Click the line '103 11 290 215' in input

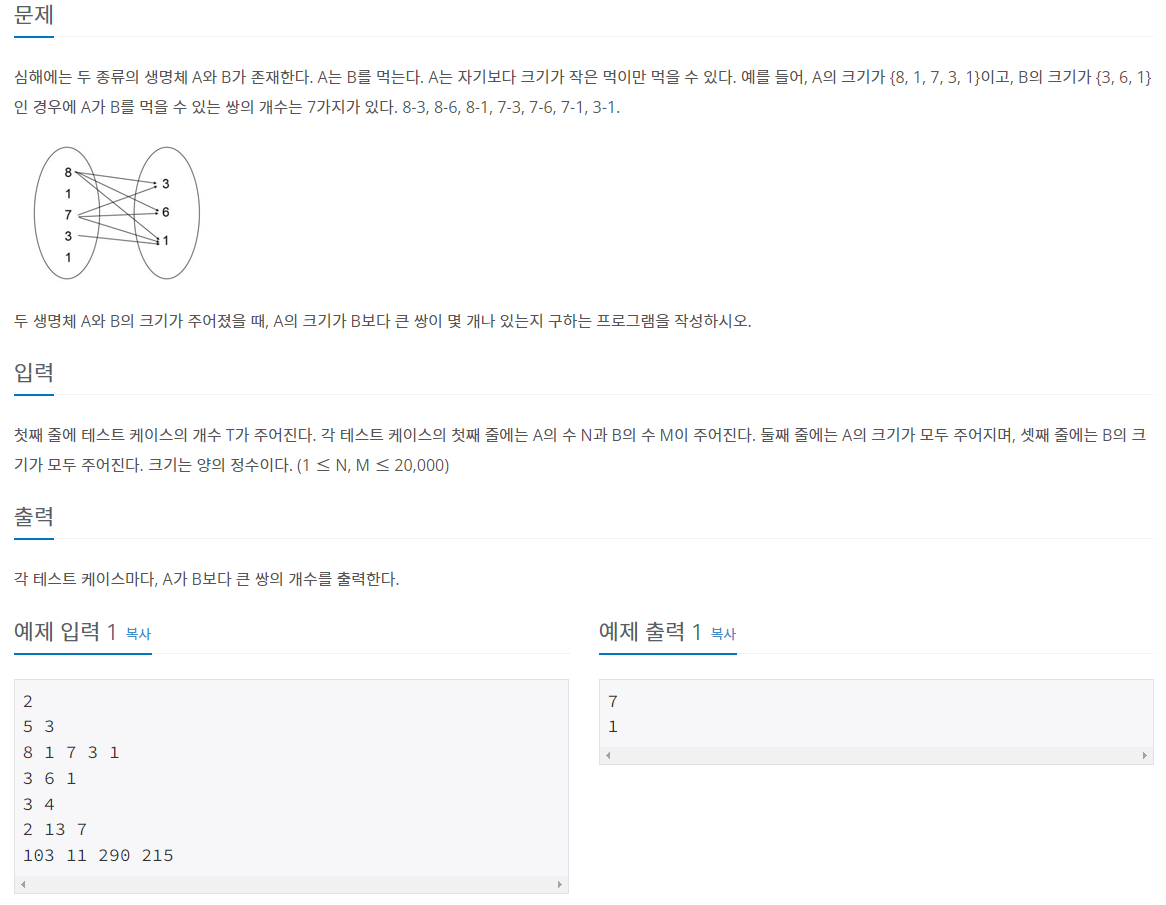[98, 856]
